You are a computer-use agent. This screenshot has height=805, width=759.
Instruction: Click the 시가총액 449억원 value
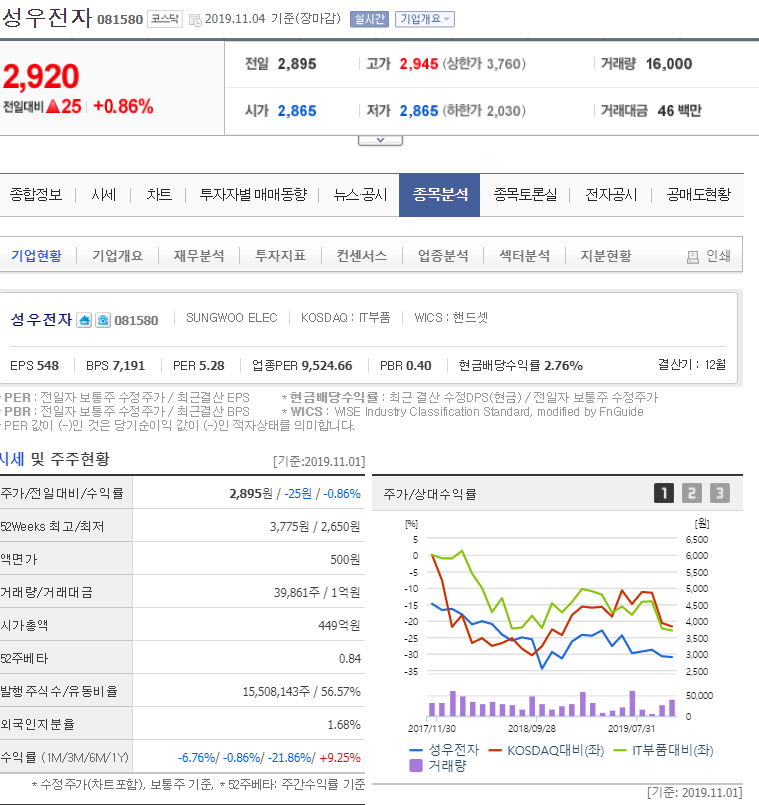[339, 625]
